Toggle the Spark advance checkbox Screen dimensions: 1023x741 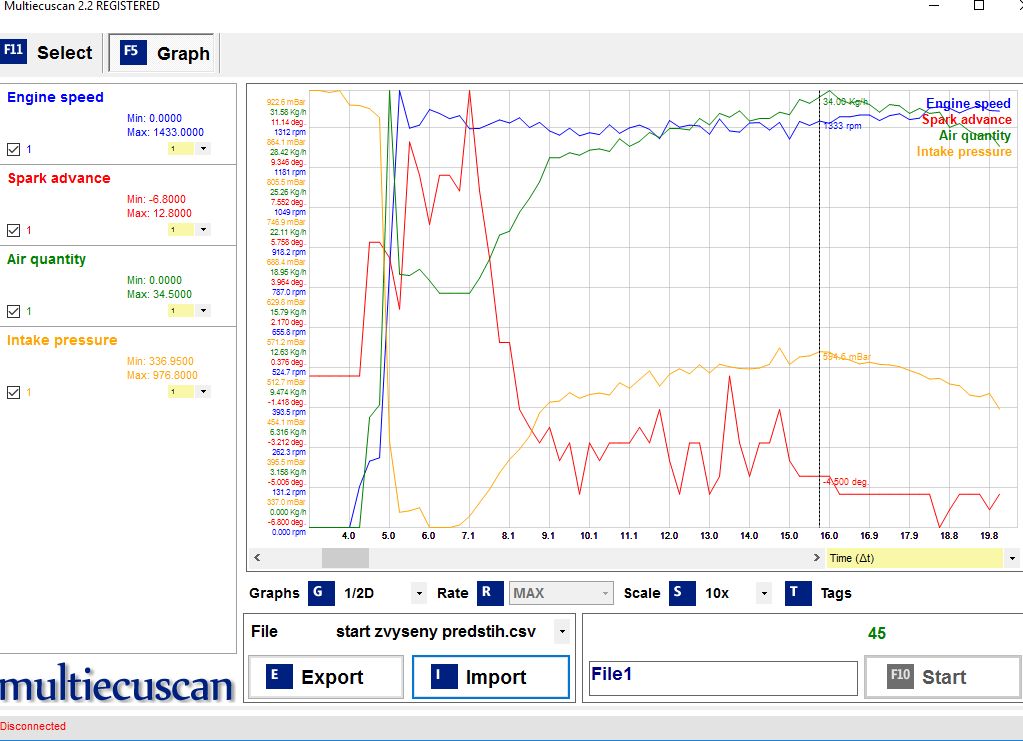(13, 230)
